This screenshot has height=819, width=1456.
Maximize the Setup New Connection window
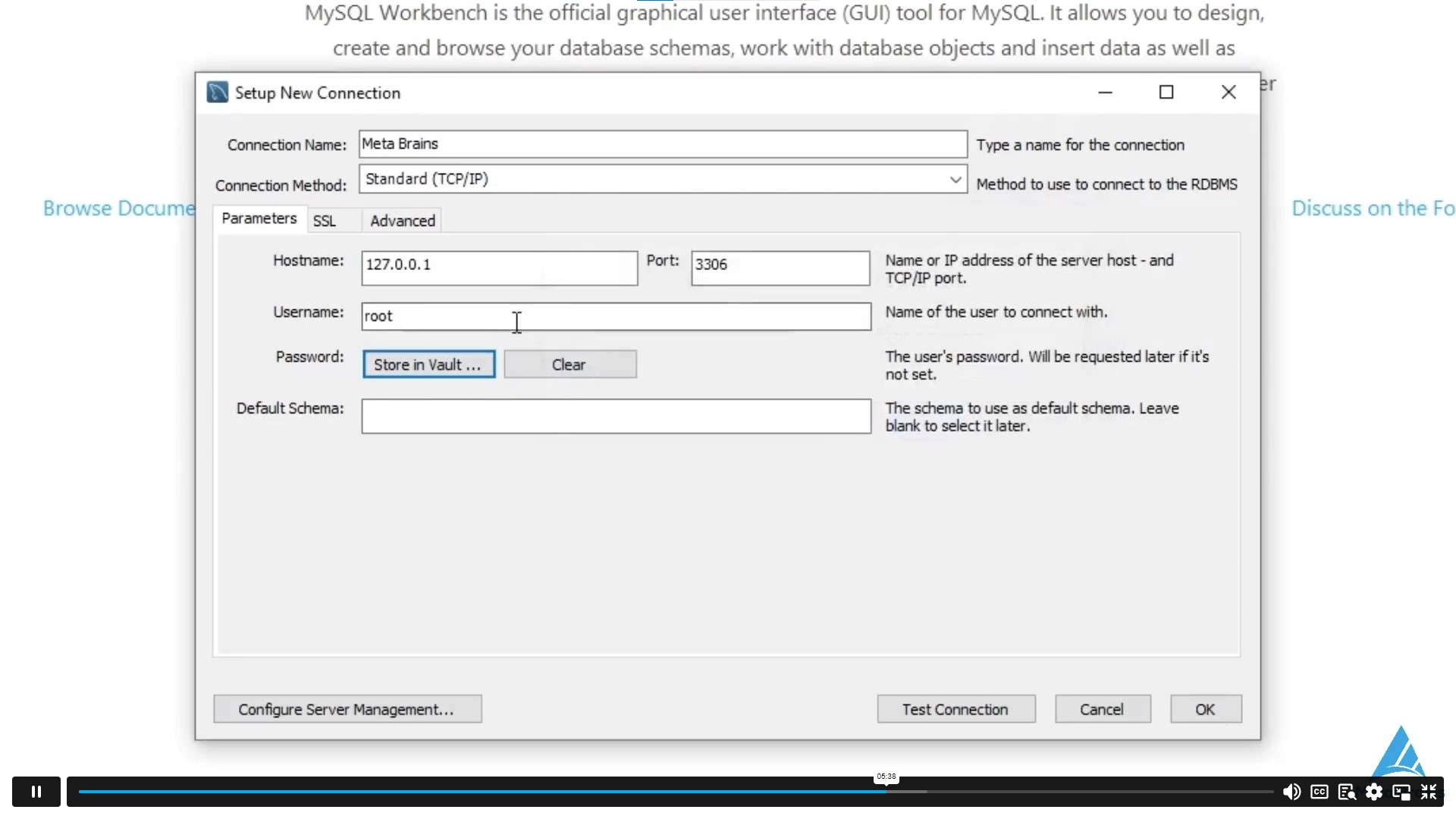(1166, 93)
